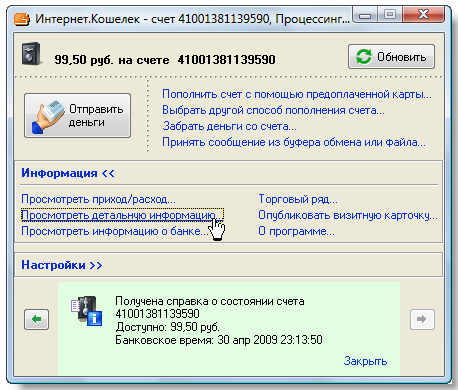
Task: Click the safe icon near account balance
Action: point(31,54)
